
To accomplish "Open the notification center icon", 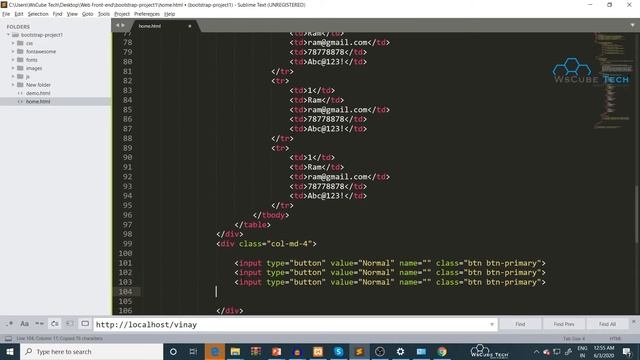I will (x=627, y=352).
